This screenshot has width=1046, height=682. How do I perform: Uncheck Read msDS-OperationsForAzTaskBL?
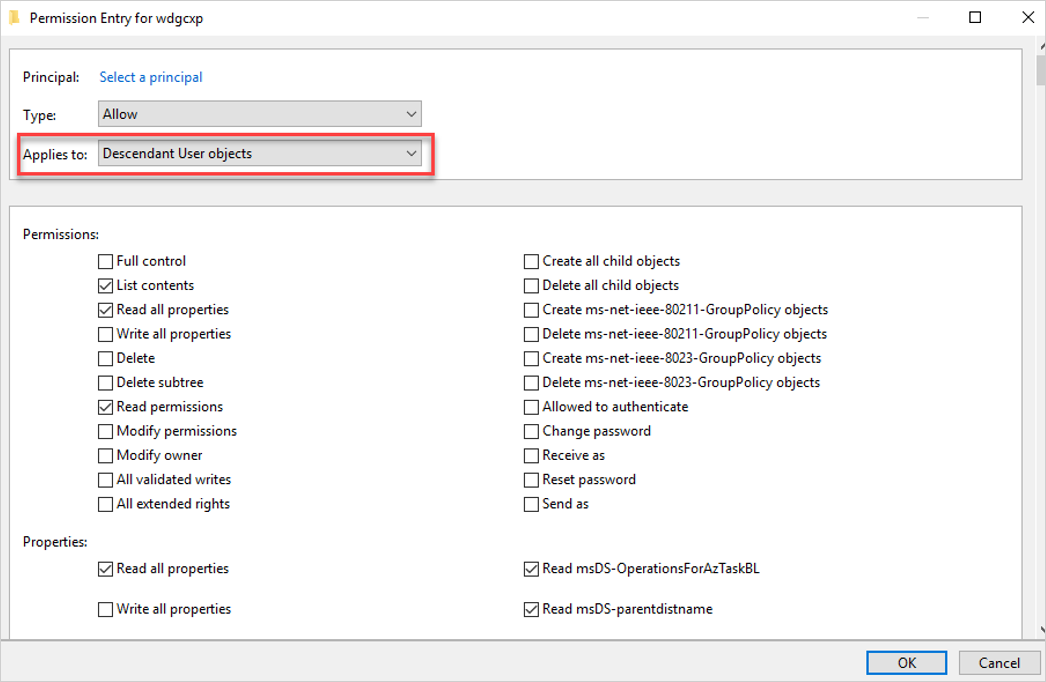tap(531, 569)
